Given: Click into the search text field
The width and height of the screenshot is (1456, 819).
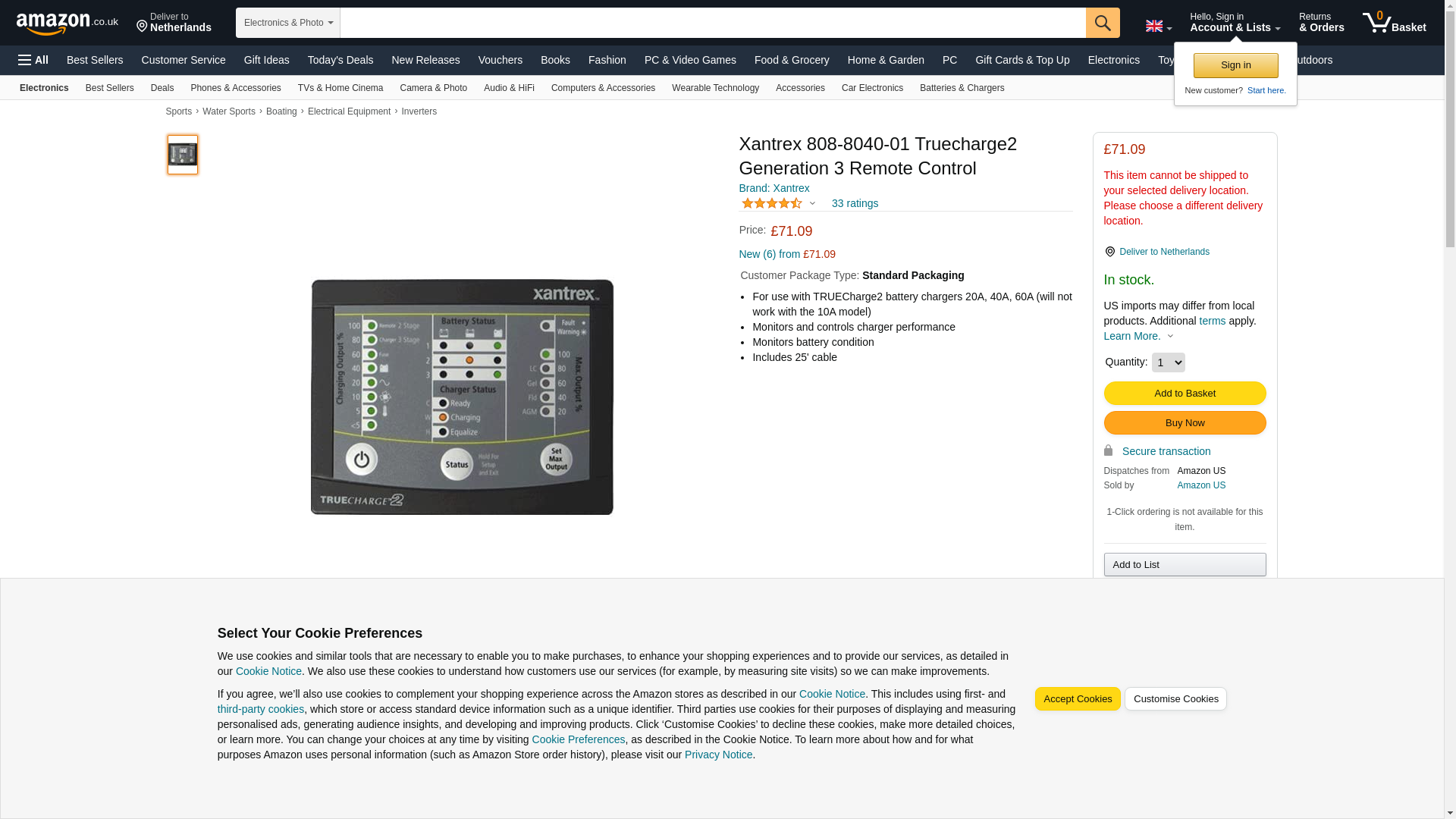Looking at the screenshot, I should click(x=713, y=23).
